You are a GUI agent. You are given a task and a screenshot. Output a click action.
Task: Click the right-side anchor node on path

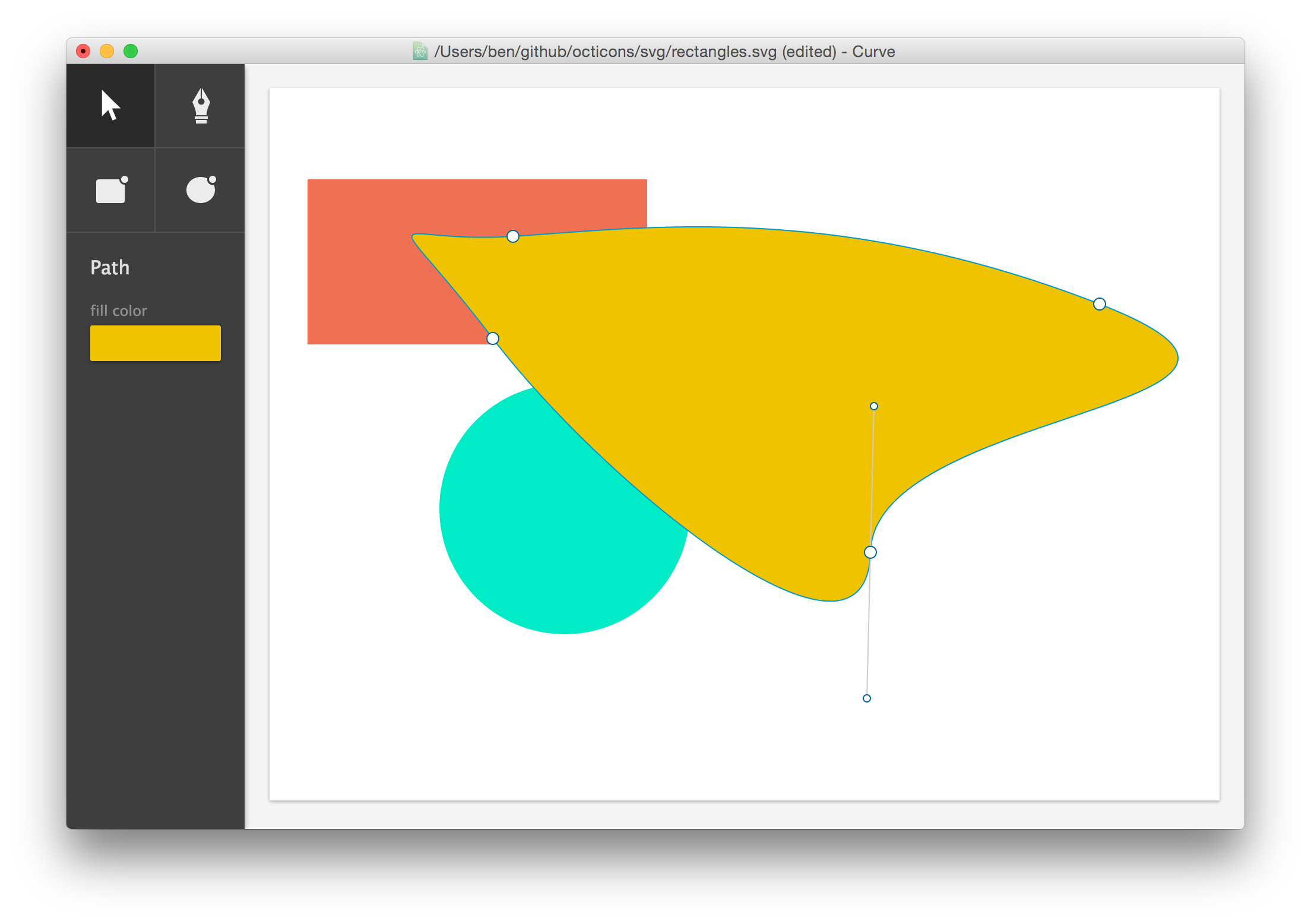[1100, 304]
